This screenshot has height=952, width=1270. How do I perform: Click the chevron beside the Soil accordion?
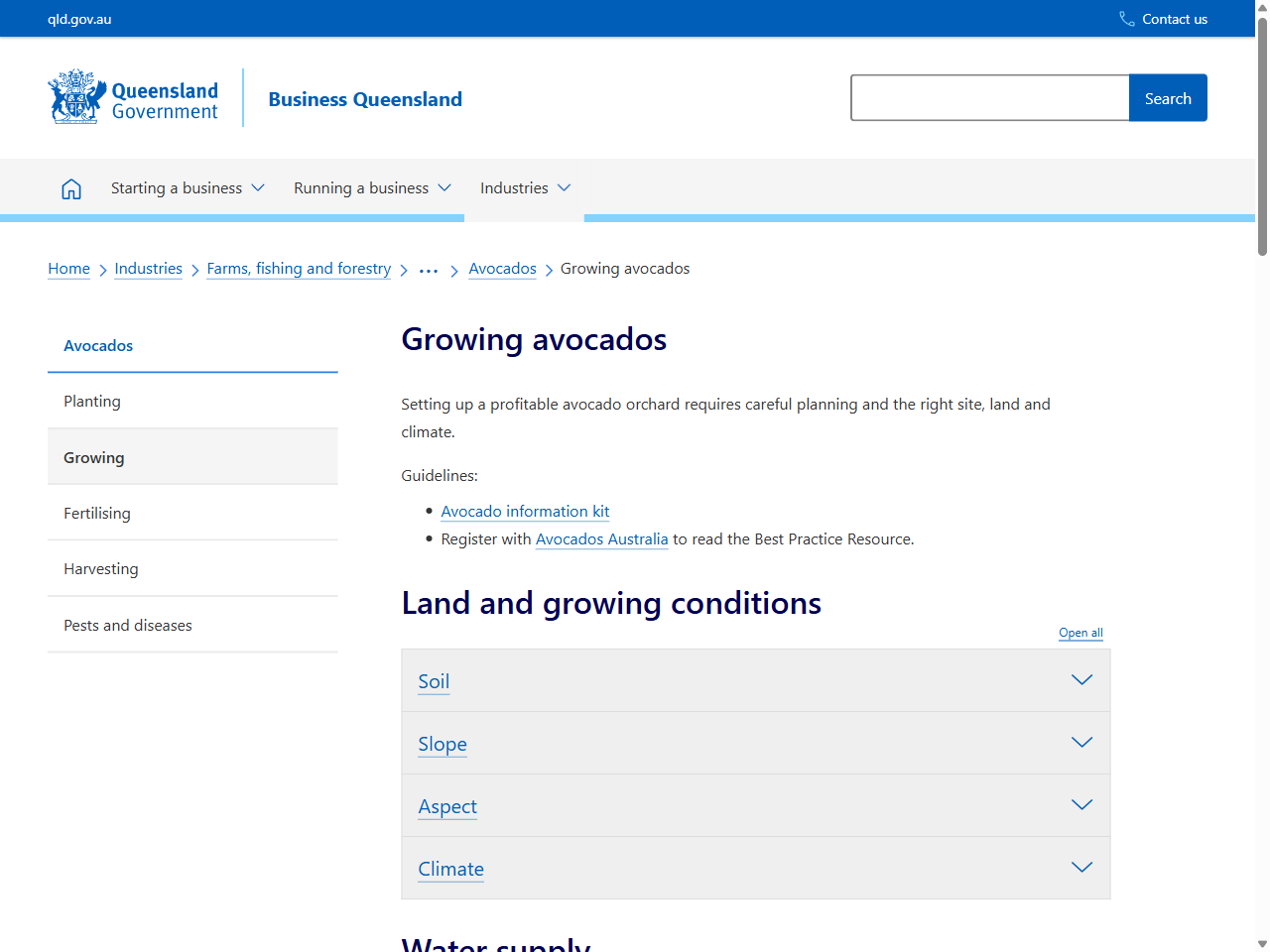coord(1081,679)
